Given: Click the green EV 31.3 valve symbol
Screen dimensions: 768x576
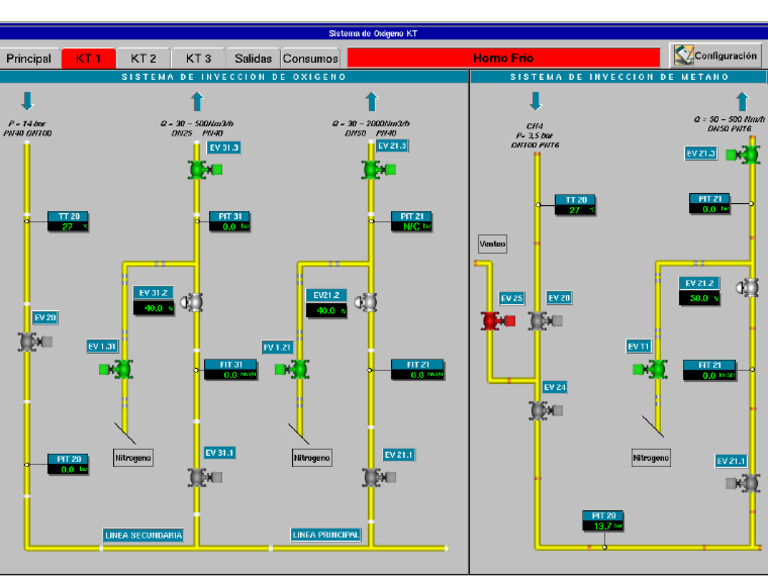Looking at the screenshot, I should (x=205, y=169).
